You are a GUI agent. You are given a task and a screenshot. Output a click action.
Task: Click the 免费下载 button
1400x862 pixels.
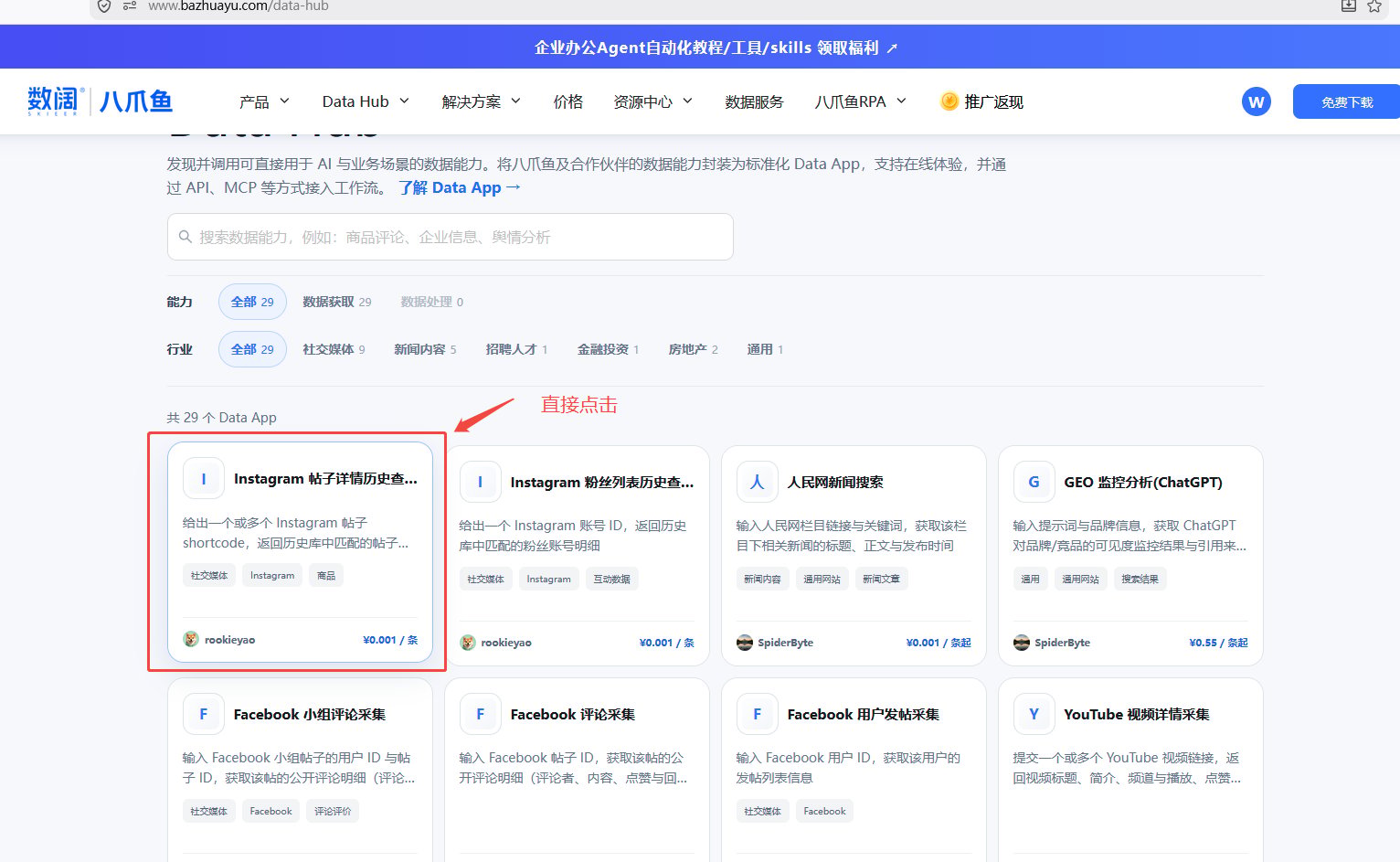(x=1346, y=101)
